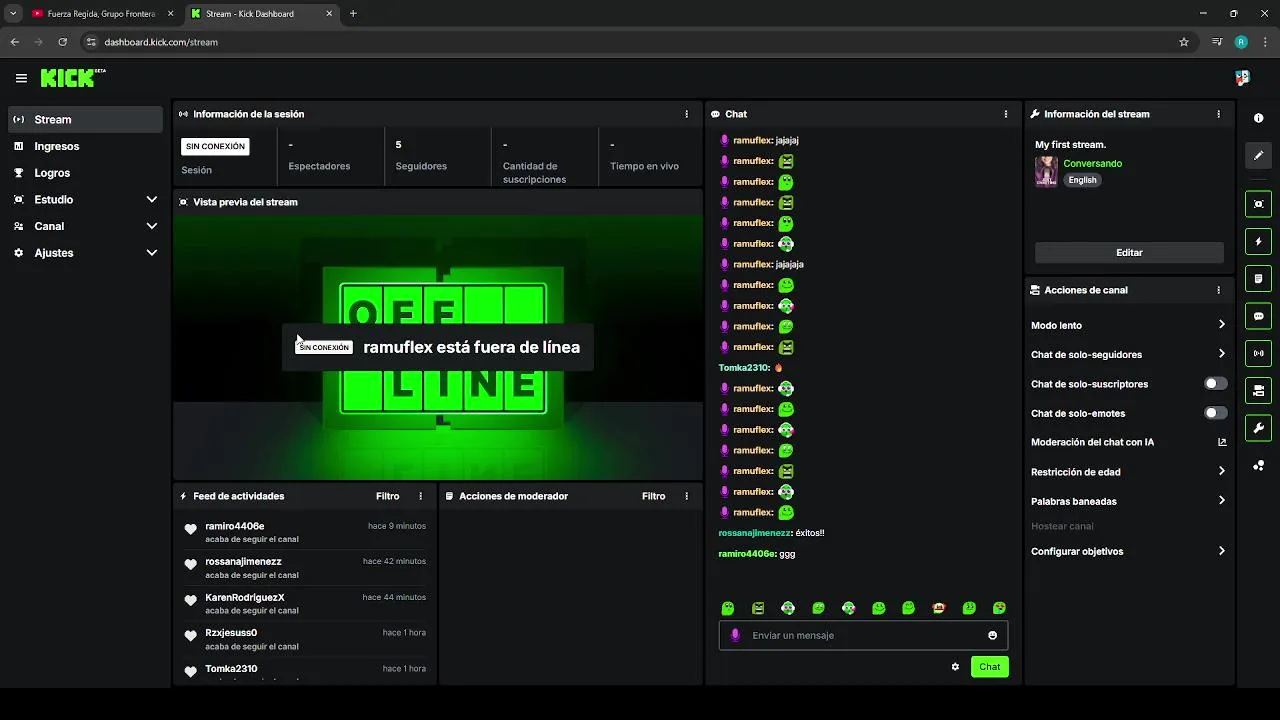The image size is (1280, 720).
Task: Click the document widget icon in right sidebar
Action: point(1258,278)
